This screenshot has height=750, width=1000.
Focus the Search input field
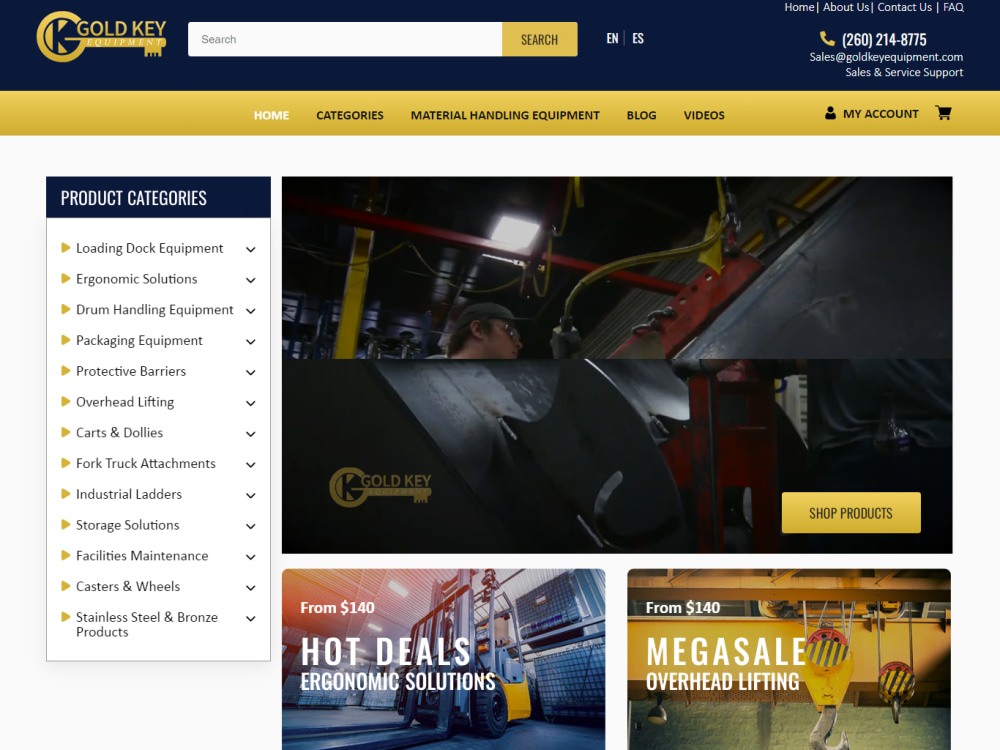click(x=345, y=40)
